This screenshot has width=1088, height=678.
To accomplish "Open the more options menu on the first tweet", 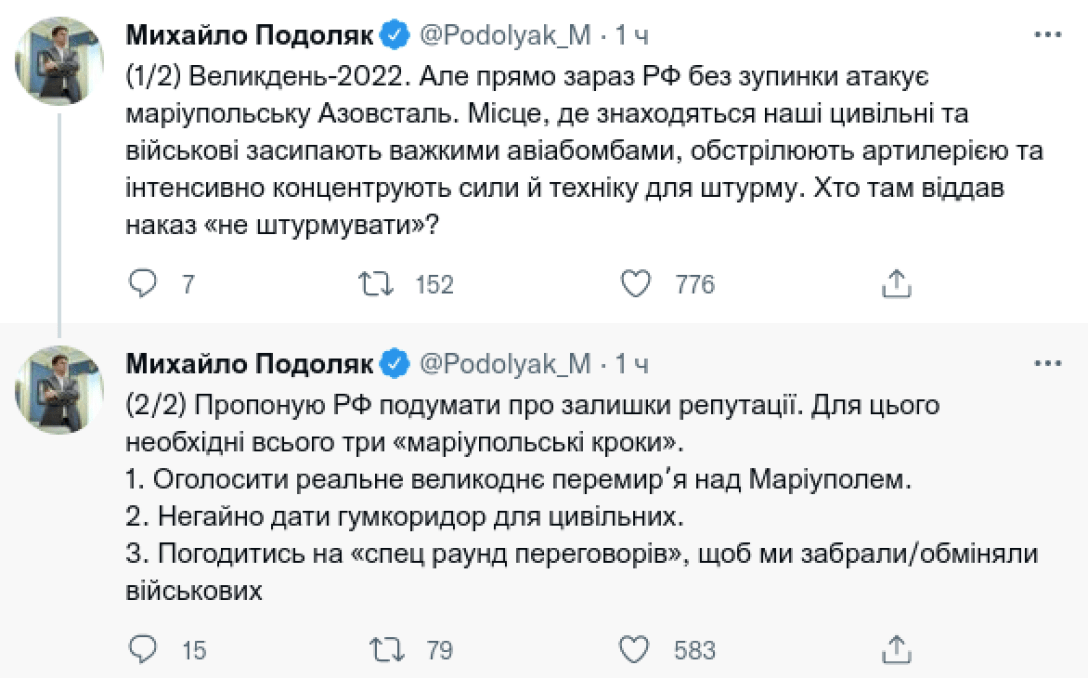I will [x=1048, y=33].
